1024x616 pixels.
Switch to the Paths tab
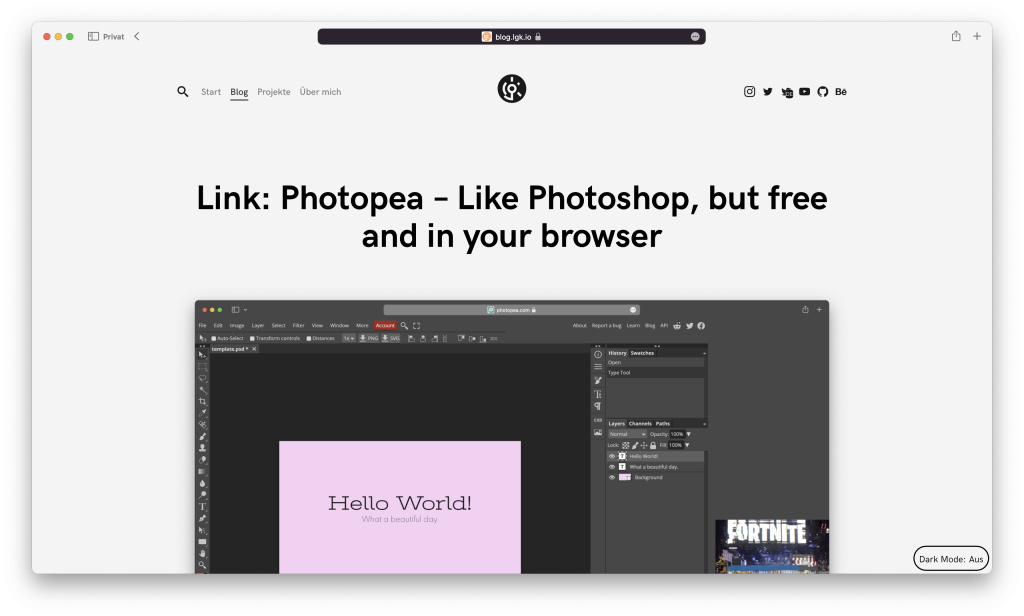coord(663,423)
